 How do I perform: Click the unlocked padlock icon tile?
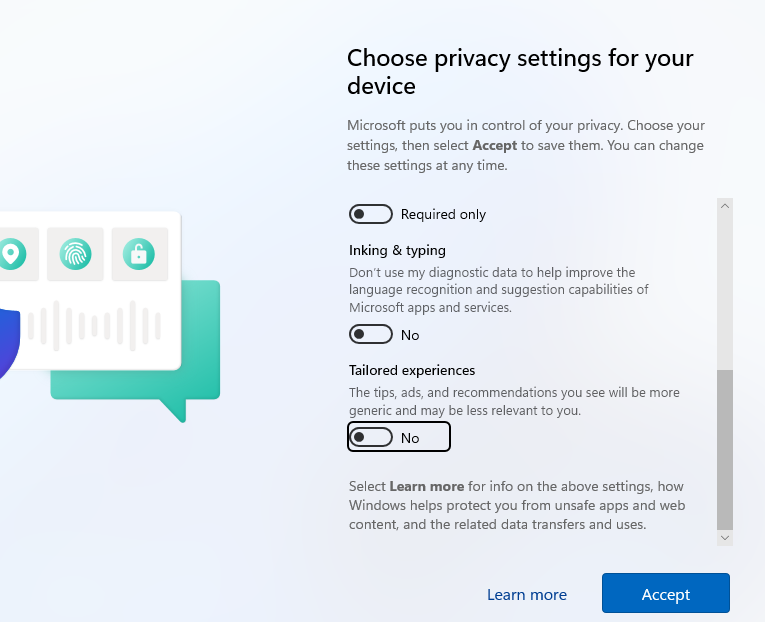(139, 254)
